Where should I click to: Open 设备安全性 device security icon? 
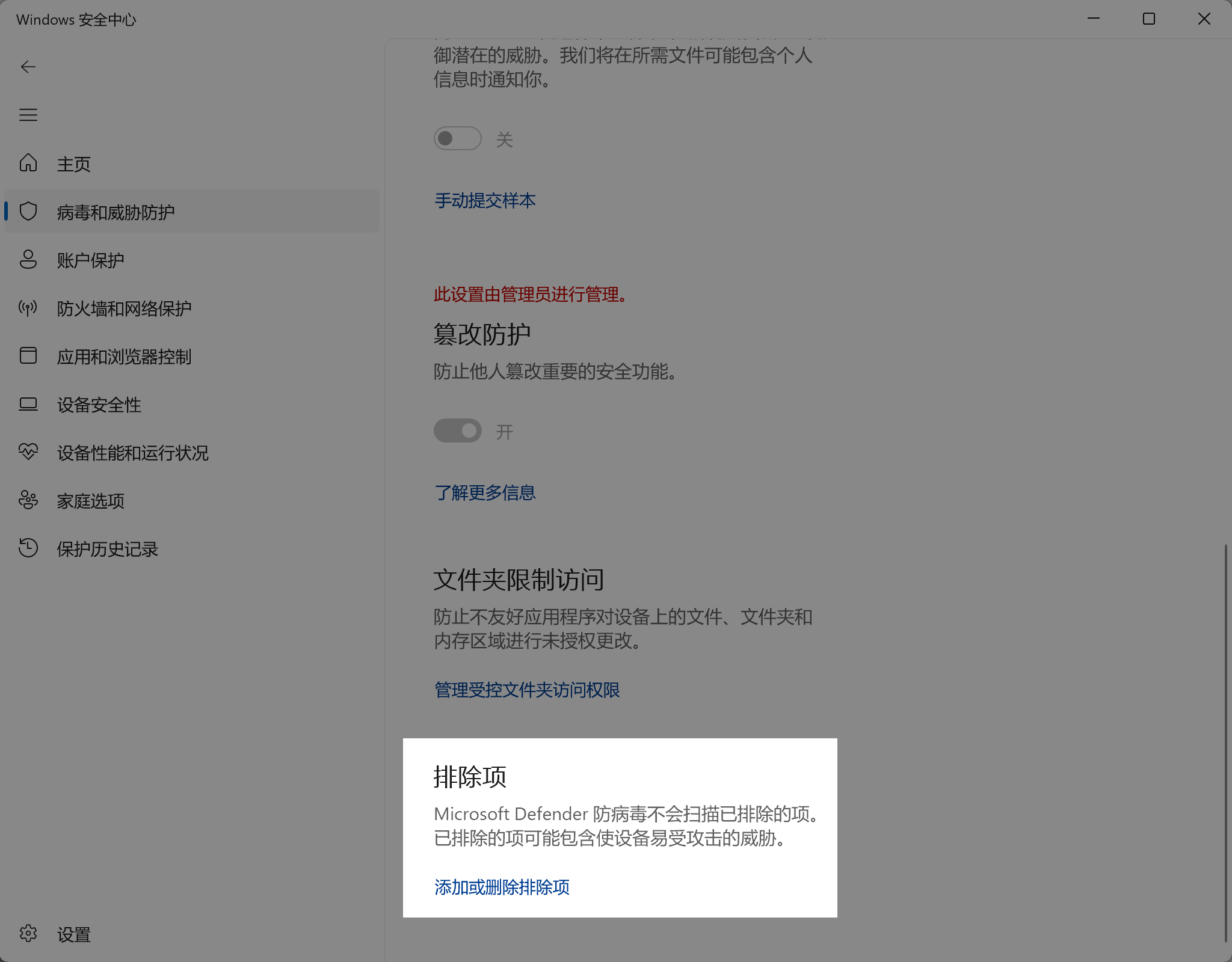click(28, 405)
